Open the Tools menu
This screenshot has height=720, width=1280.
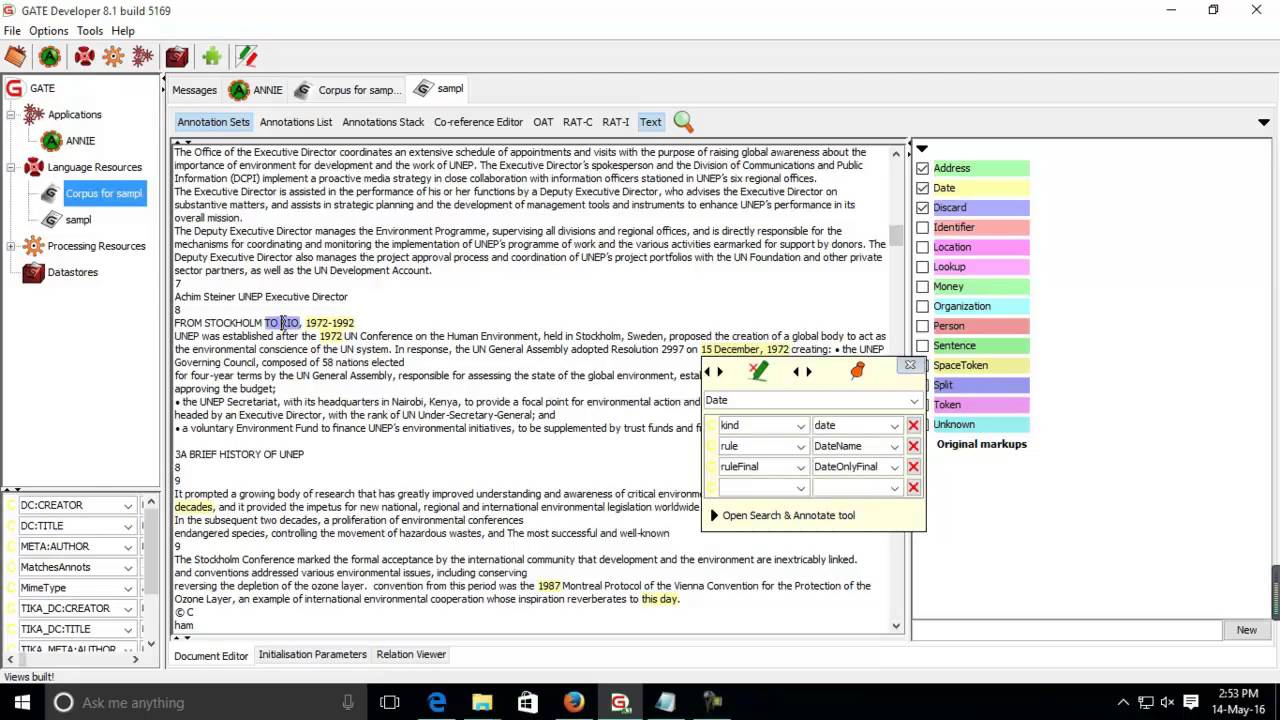click(x=90, y=31)
